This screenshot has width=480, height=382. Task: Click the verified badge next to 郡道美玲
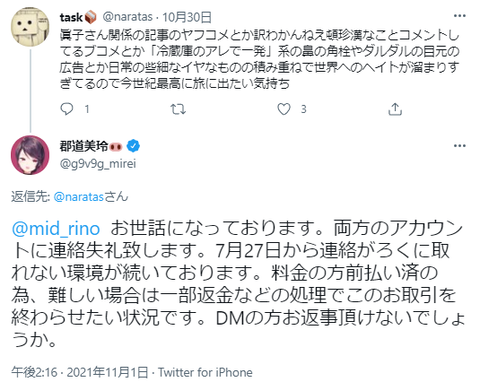coord(133,146)
